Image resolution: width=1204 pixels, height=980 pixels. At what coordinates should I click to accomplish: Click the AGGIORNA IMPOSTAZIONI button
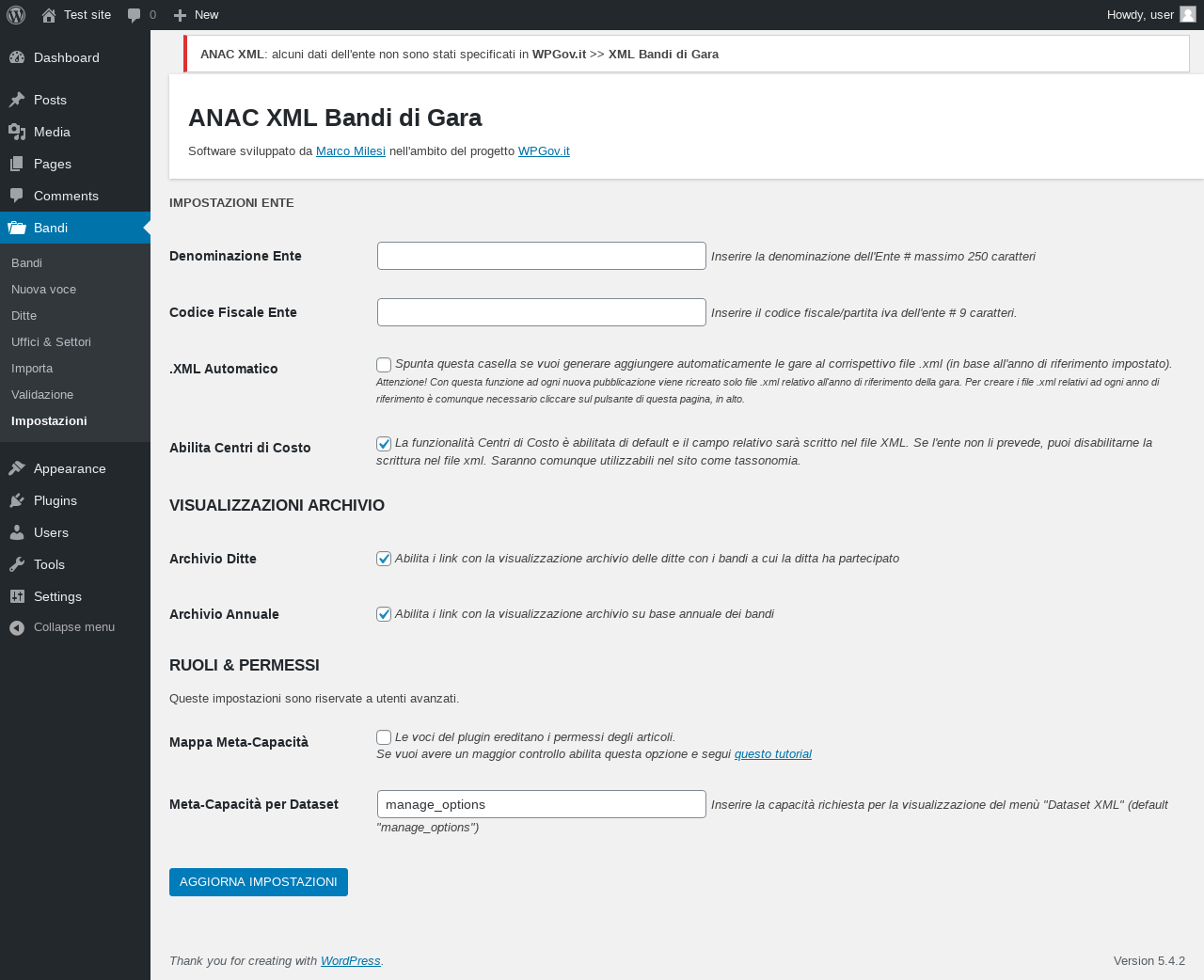tap(259, 882)
